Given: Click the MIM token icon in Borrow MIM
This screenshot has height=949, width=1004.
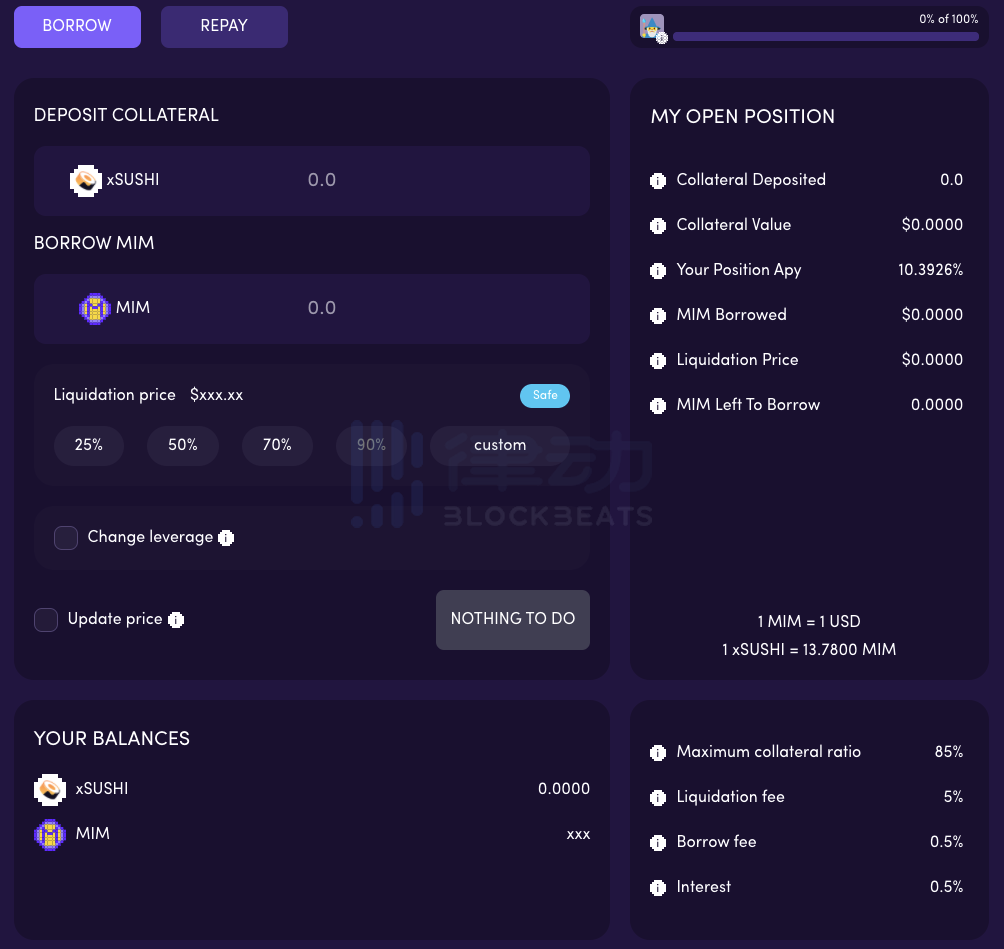Looking at the screenshot, I should (x=95, y=309).
